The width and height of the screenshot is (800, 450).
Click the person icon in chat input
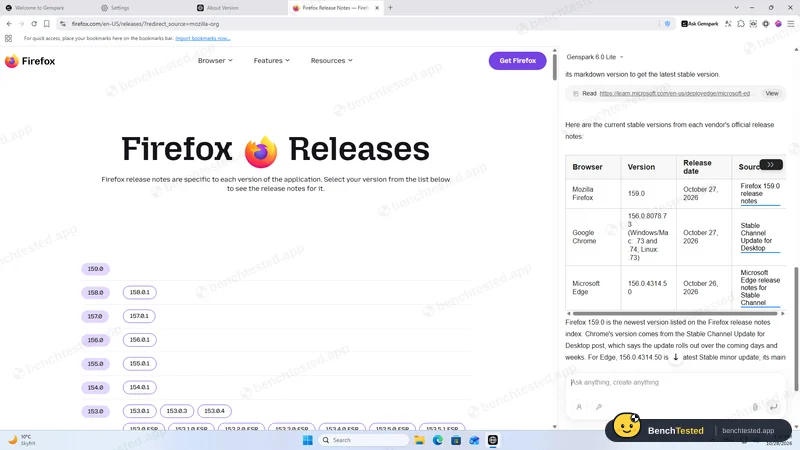coord(579,407)
